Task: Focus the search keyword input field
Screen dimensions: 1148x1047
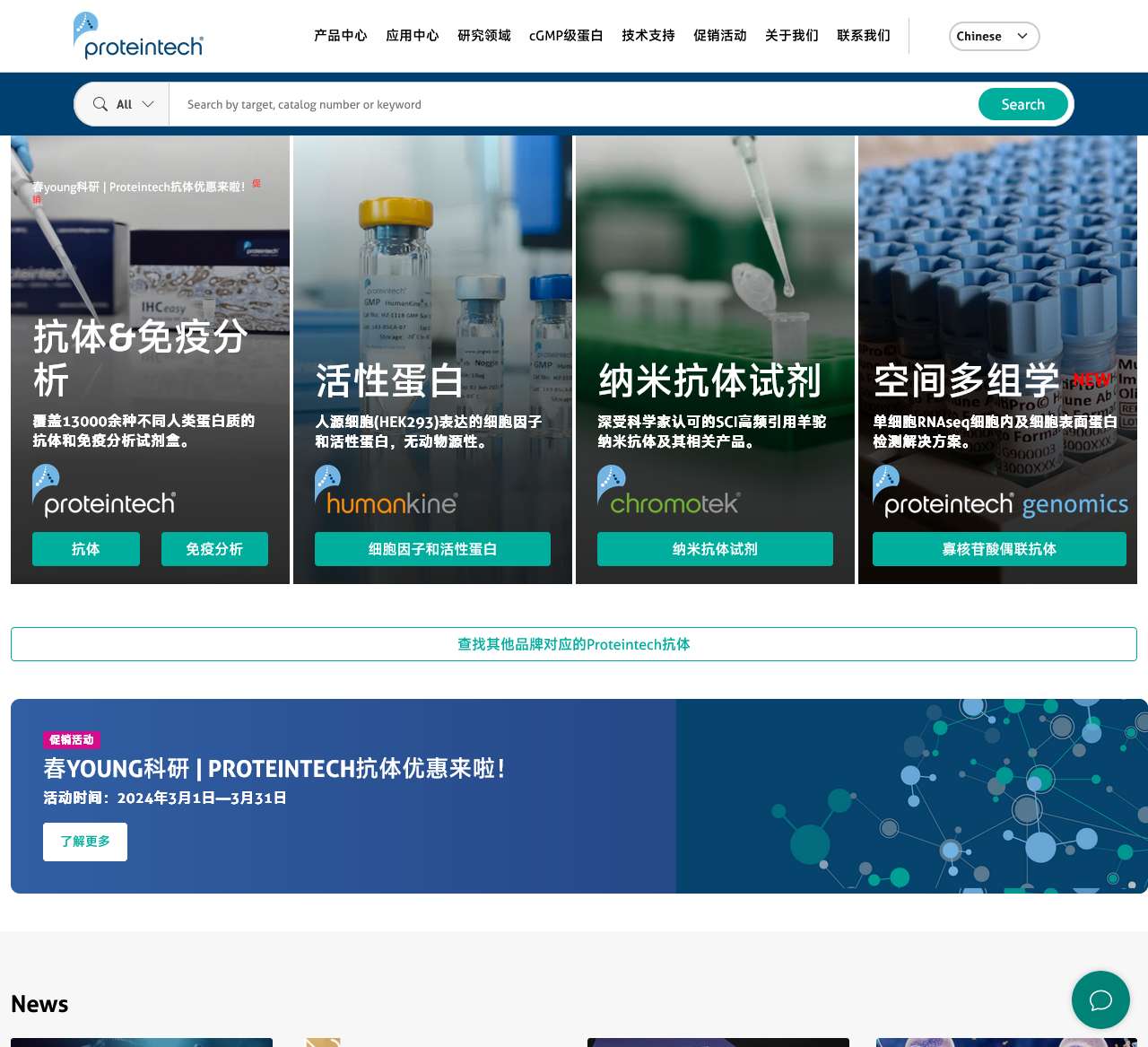Action: (x=572, y=104)
